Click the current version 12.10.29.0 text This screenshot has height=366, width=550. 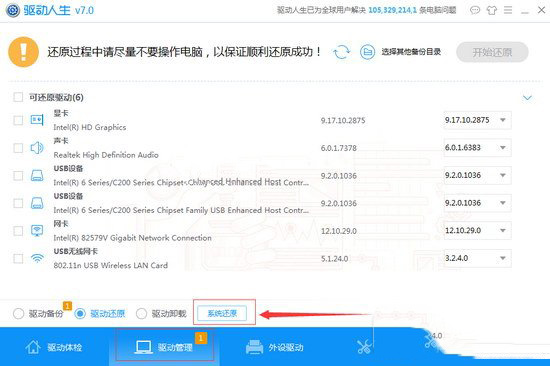click(338, 231)
